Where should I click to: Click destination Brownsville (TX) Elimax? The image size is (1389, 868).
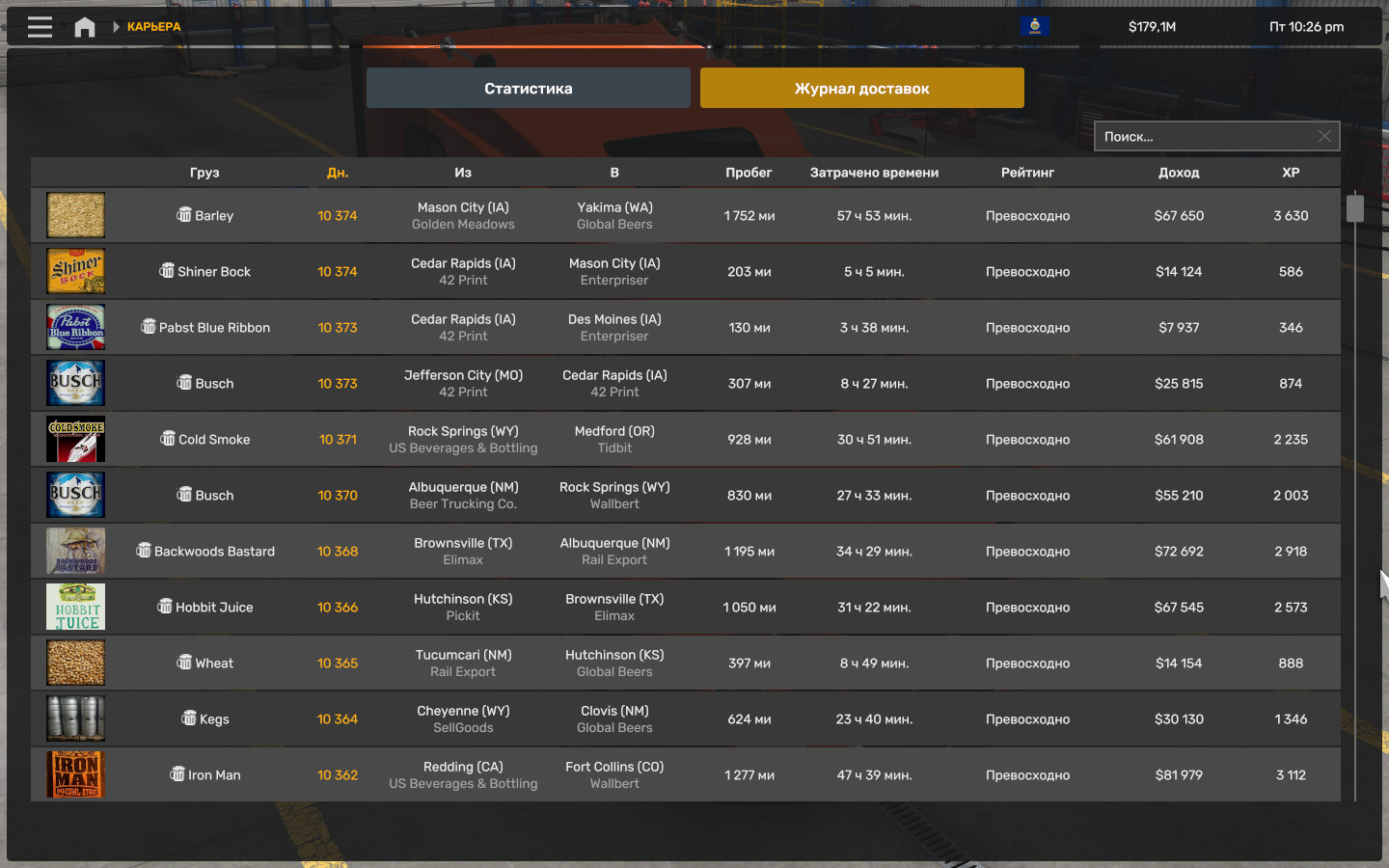pos(614,607)
